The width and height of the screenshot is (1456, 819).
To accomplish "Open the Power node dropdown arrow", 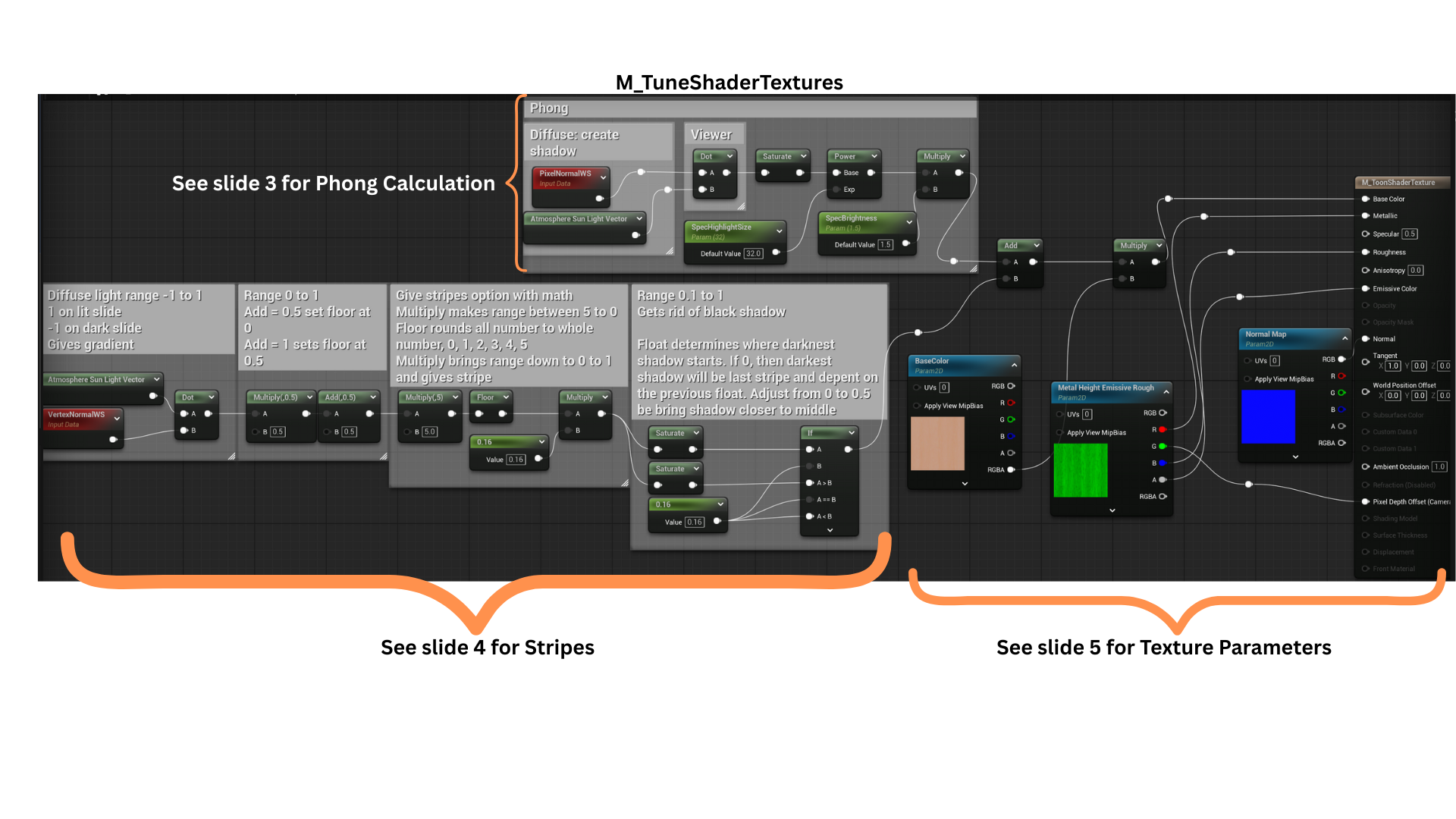I will pos(874,156).
